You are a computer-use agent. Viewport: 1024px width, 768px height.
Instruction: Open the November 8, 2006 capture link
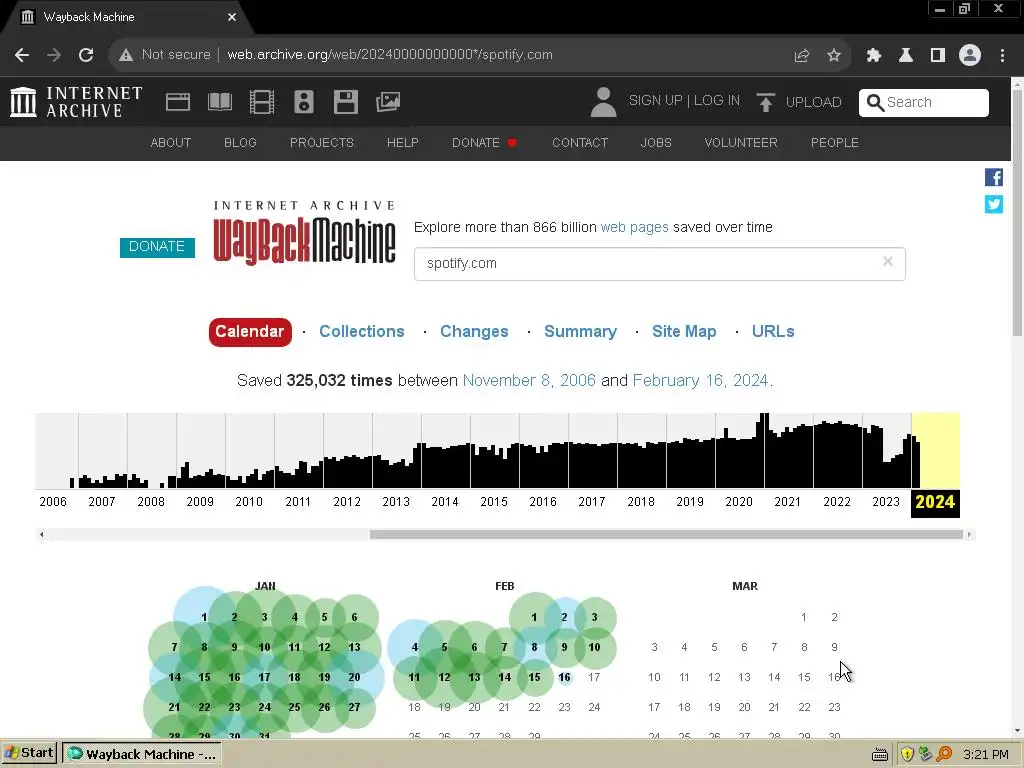[529, 380]
